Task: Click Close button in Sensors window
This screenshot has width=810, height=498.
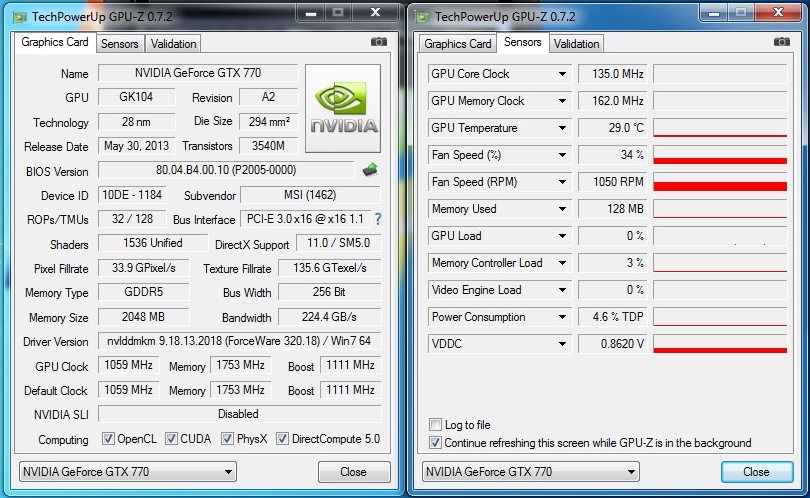Action: (x=757, y=472)
